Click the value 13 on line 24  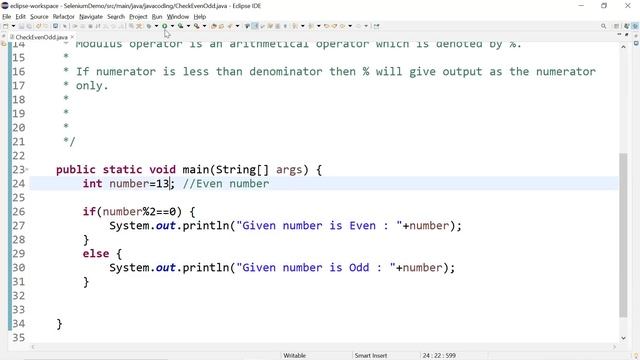pos(162,184)
